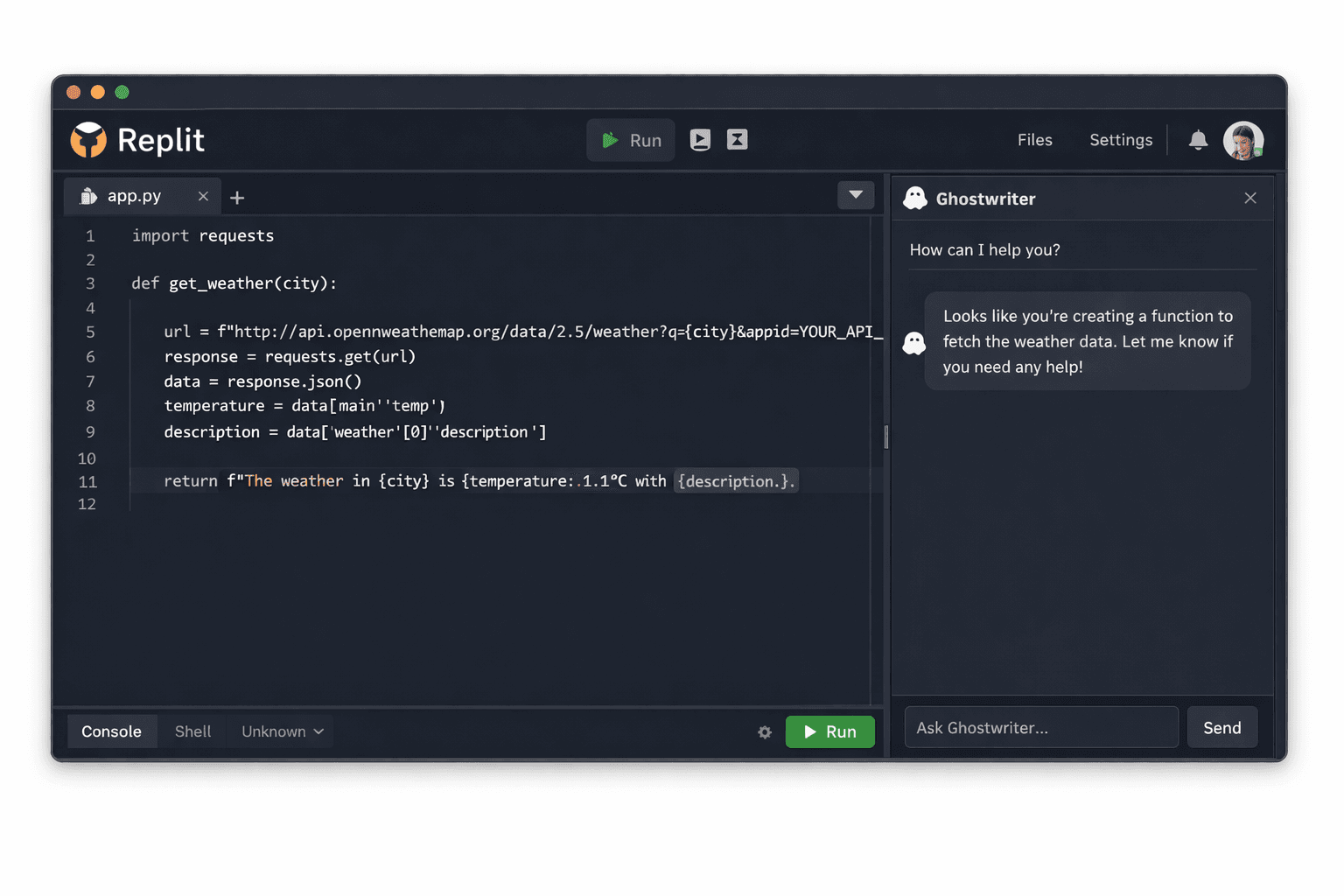Click the ghost avatar beside the chat message

(914, 343)
